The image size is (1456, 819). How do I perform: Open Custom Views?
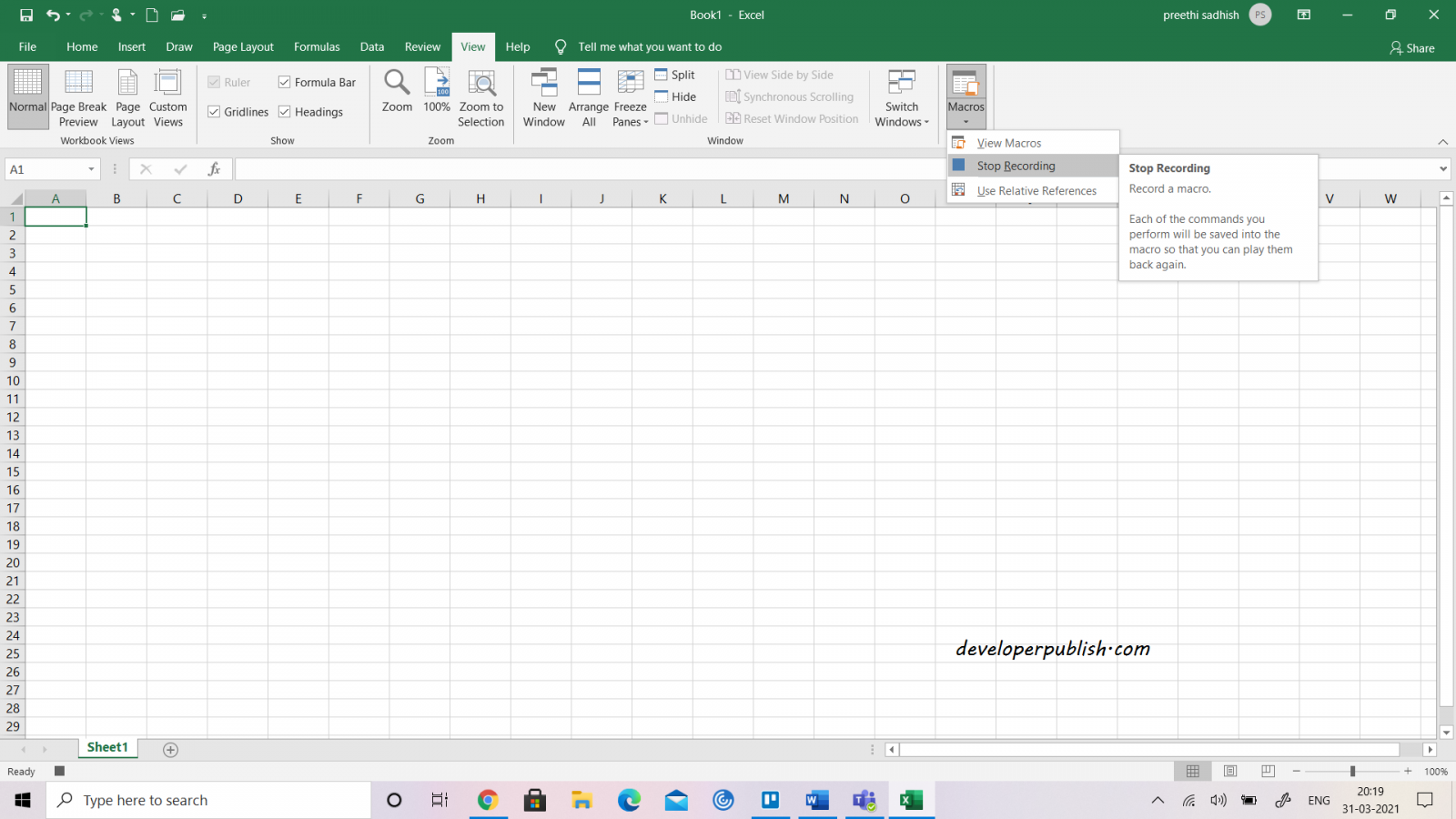pyautogui.click(x=167, y=96)
